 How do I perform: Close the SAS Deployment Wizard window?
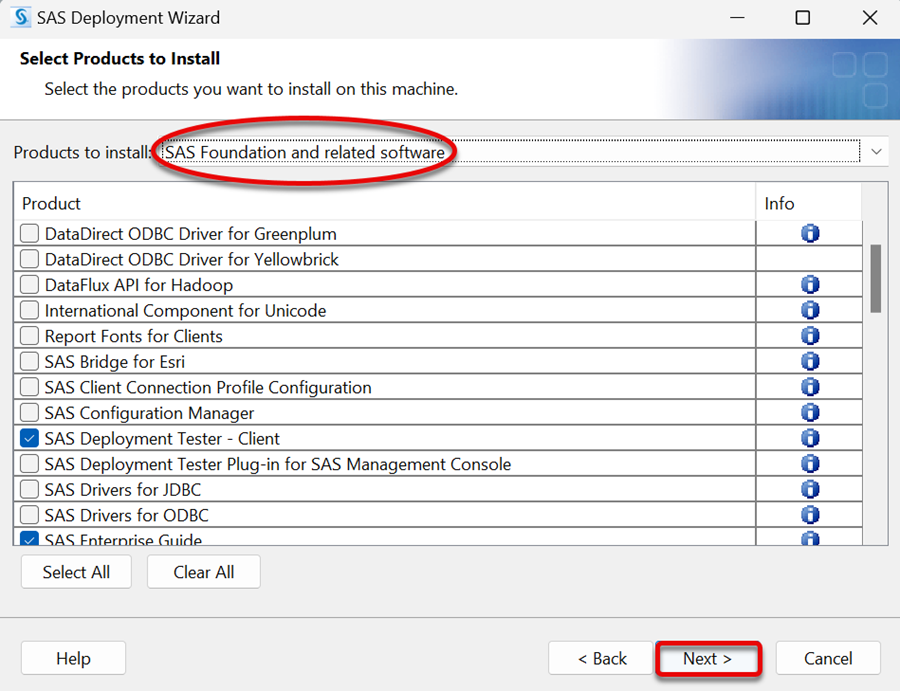870,18
